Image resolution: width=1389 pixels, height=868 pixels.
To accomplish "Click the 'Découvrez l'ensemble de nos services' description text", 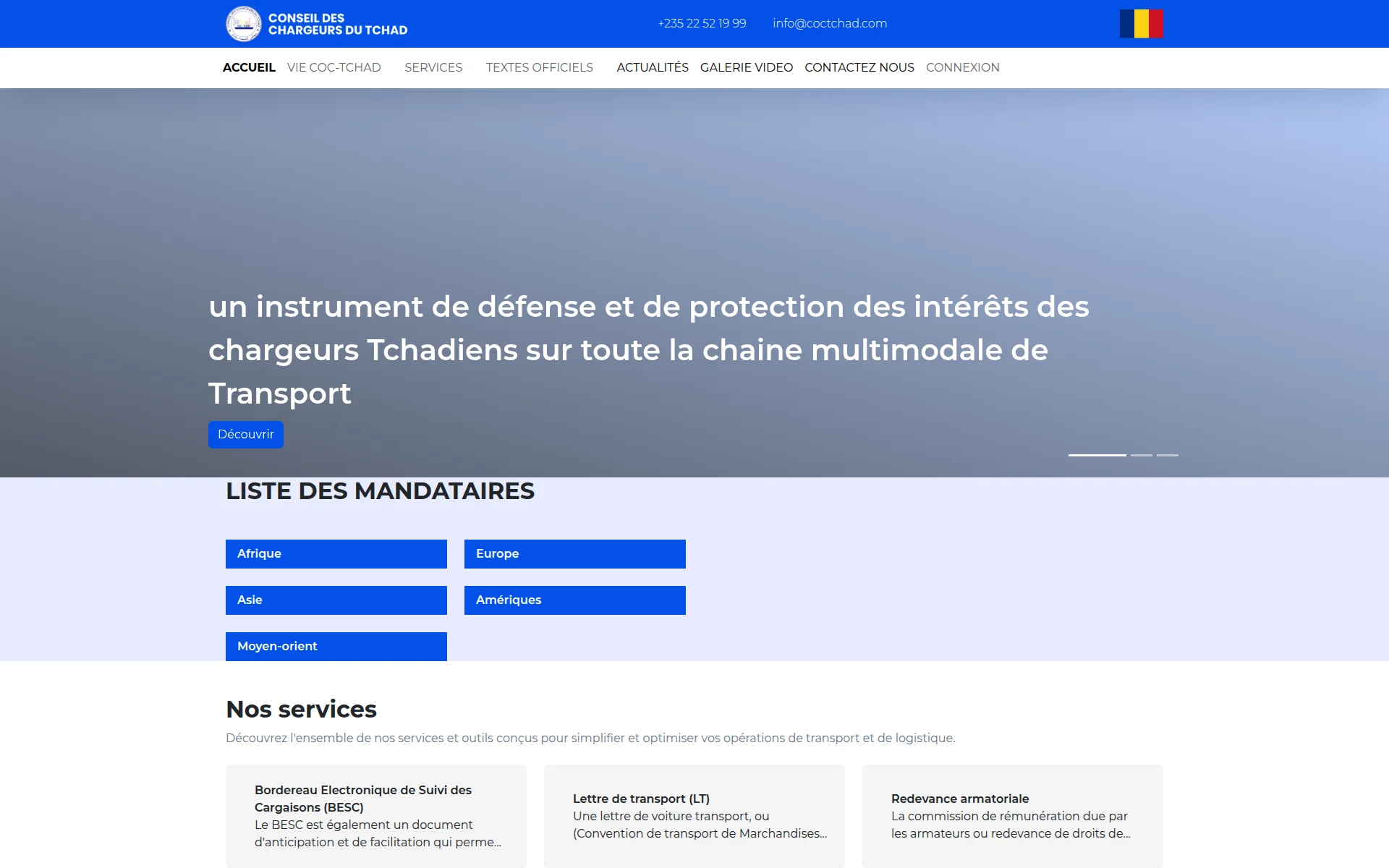I will point(590,738).
